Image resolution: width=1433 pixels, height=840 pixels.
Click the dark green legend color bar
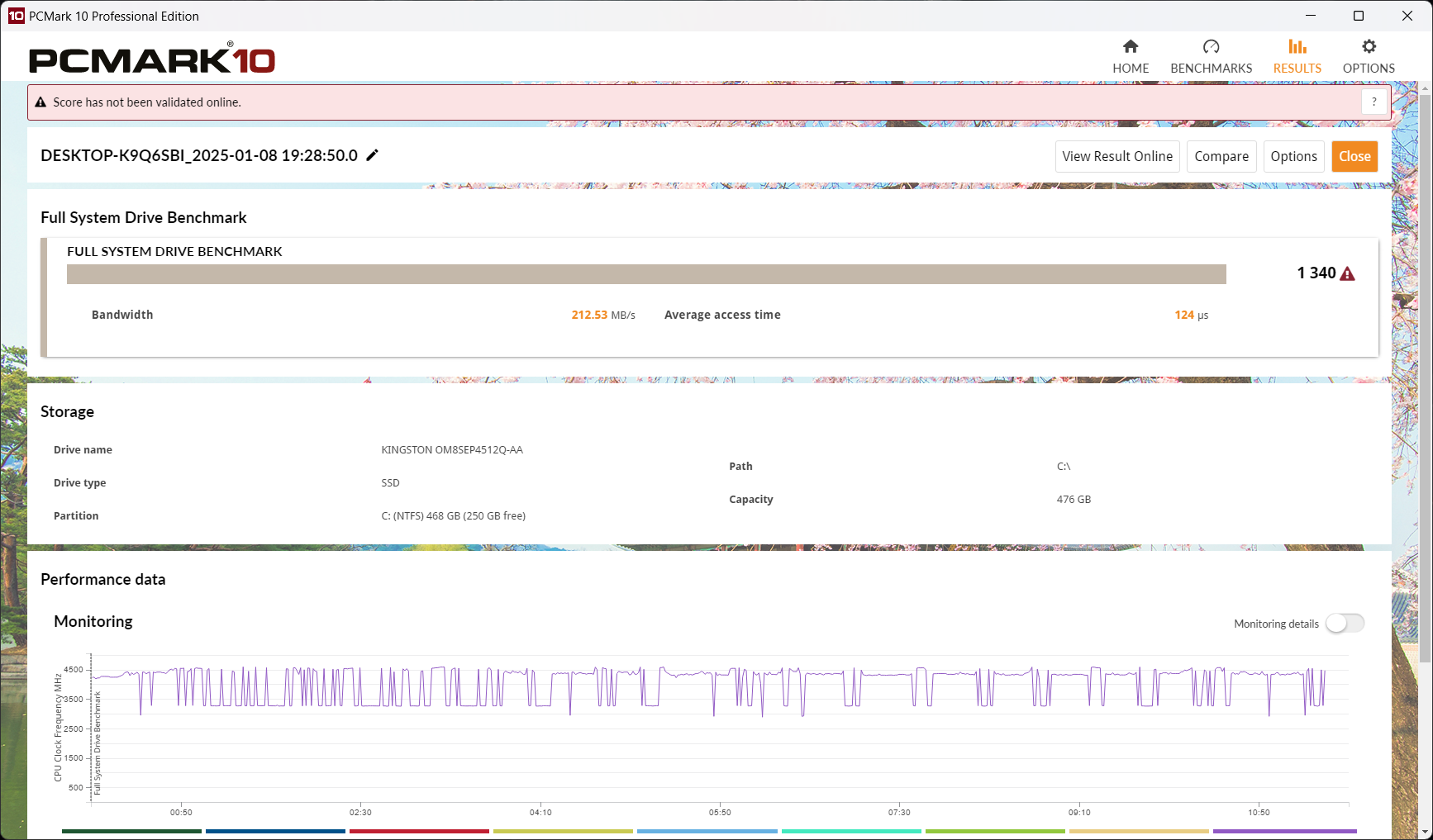click(x=131, y=831)
